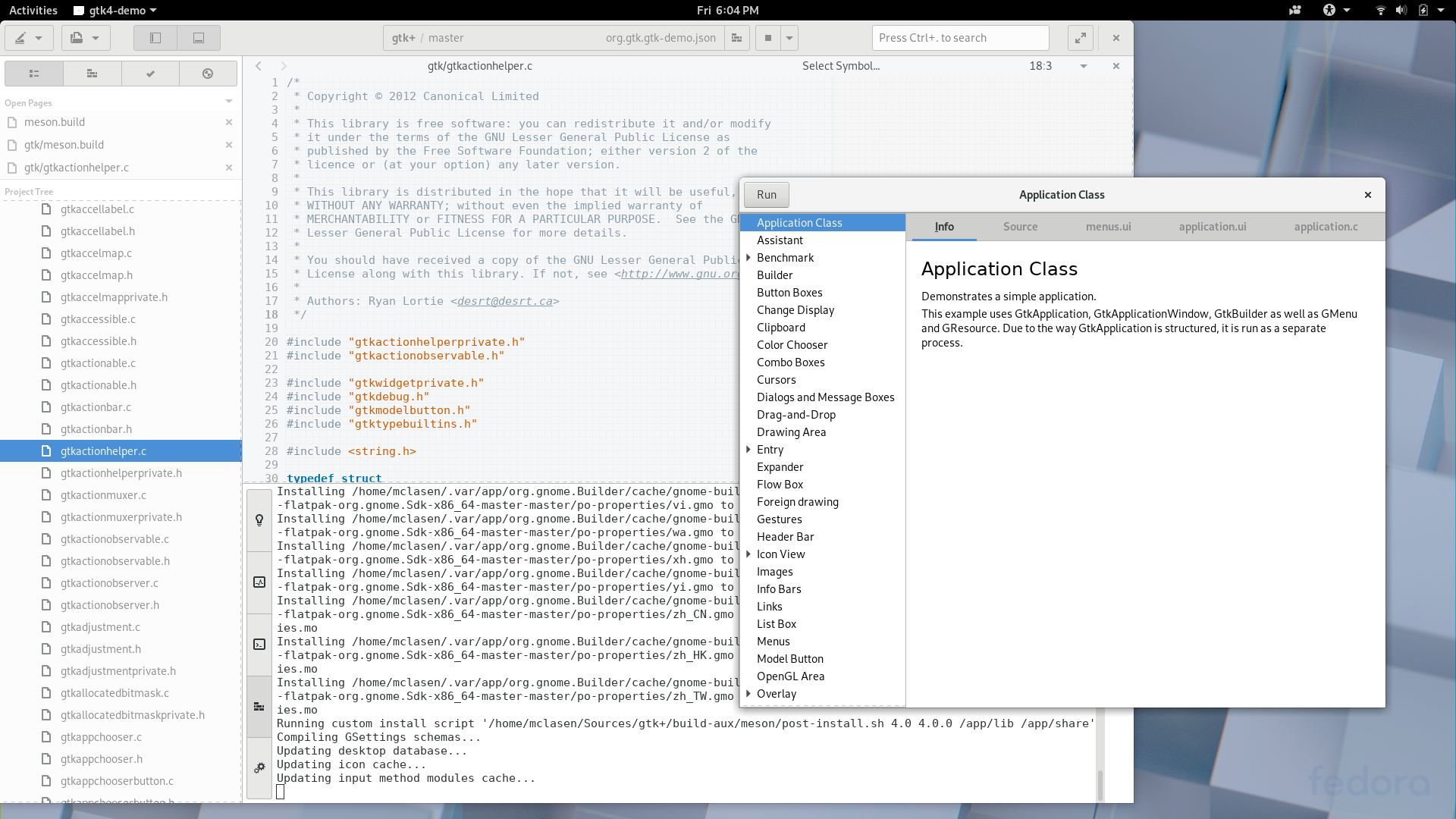Close gtk/gtkactionhelper.c in Open Pages
The image size is (1456, 819).
click(x=228, y=168)
